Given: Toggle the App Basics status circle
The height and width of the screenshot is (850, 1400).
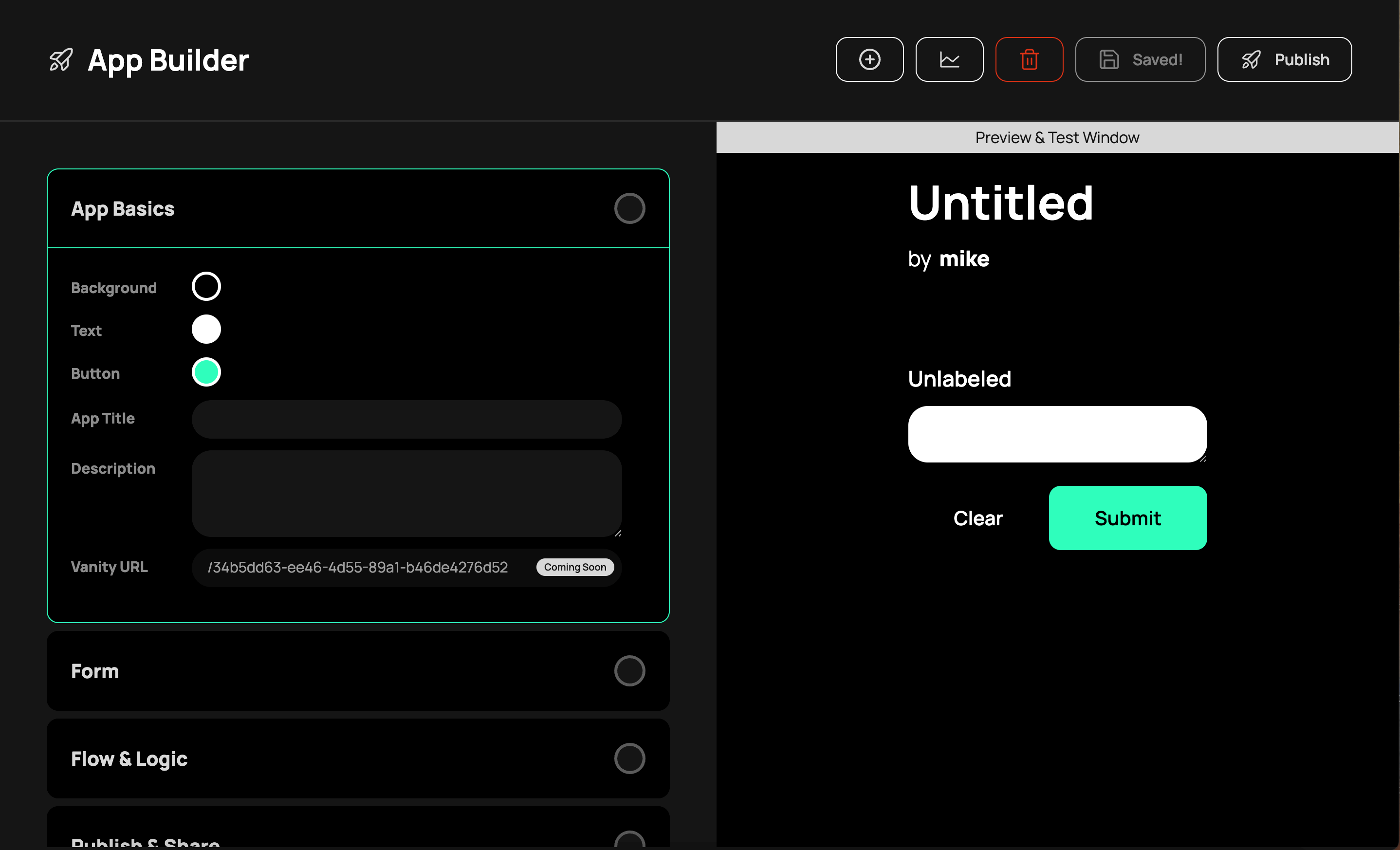Looking at the screenshot, I should [629, 208].
